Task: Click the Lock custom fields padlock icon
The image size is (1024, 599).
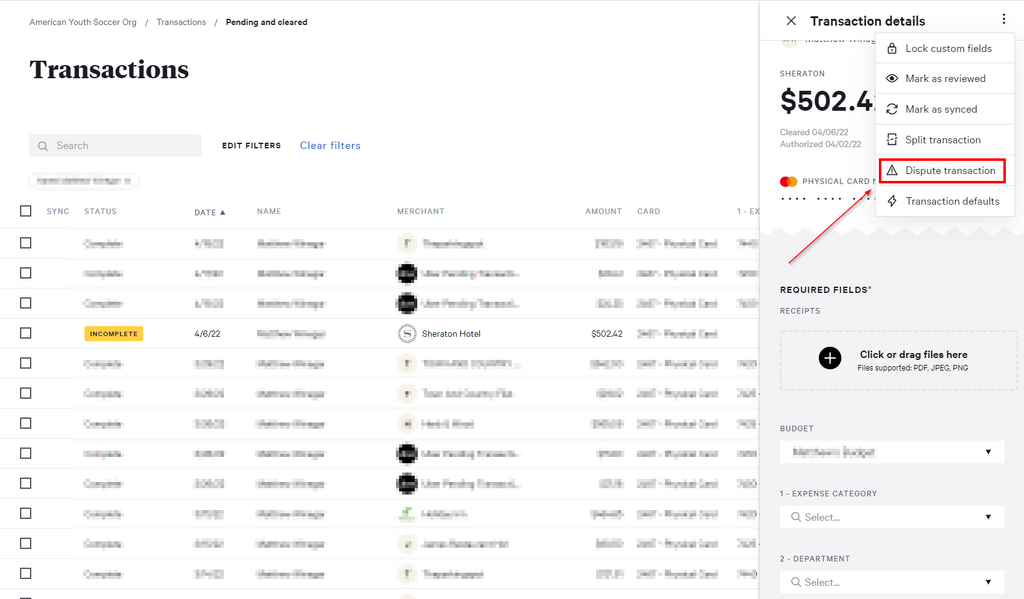Action: point(892,48)
